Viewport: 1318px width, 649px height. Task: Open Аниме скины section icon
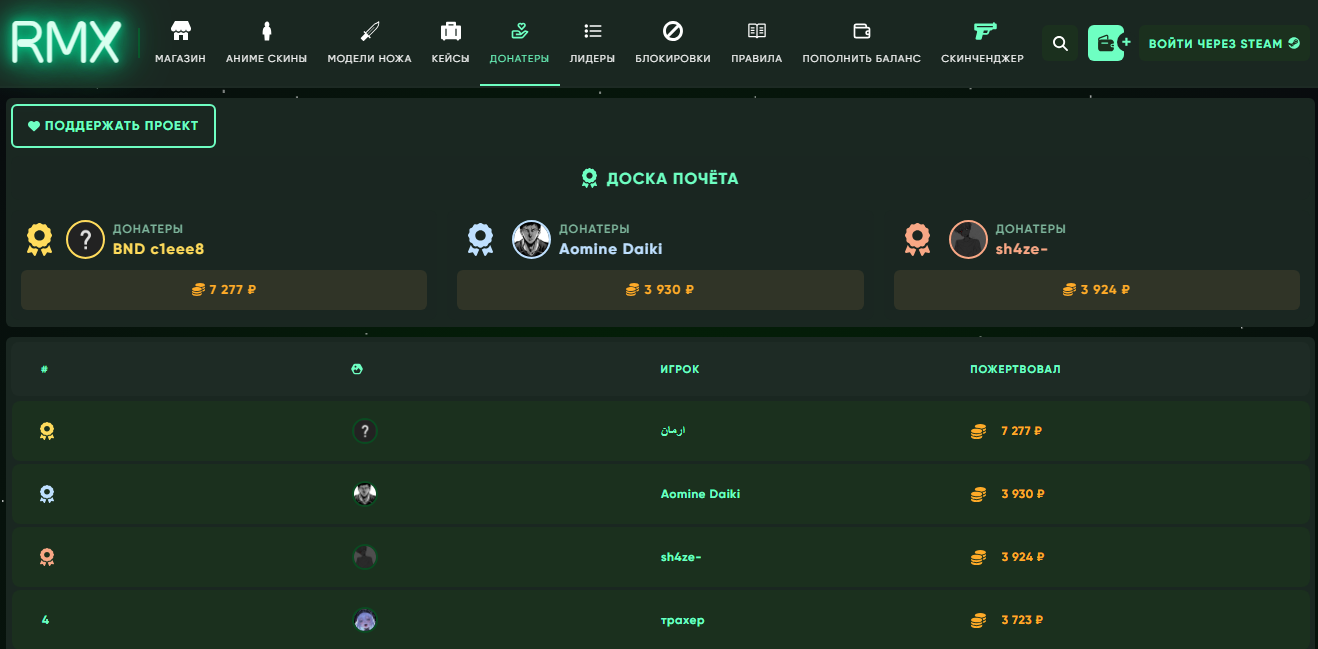pyautogui.click(x=266, y=30)
